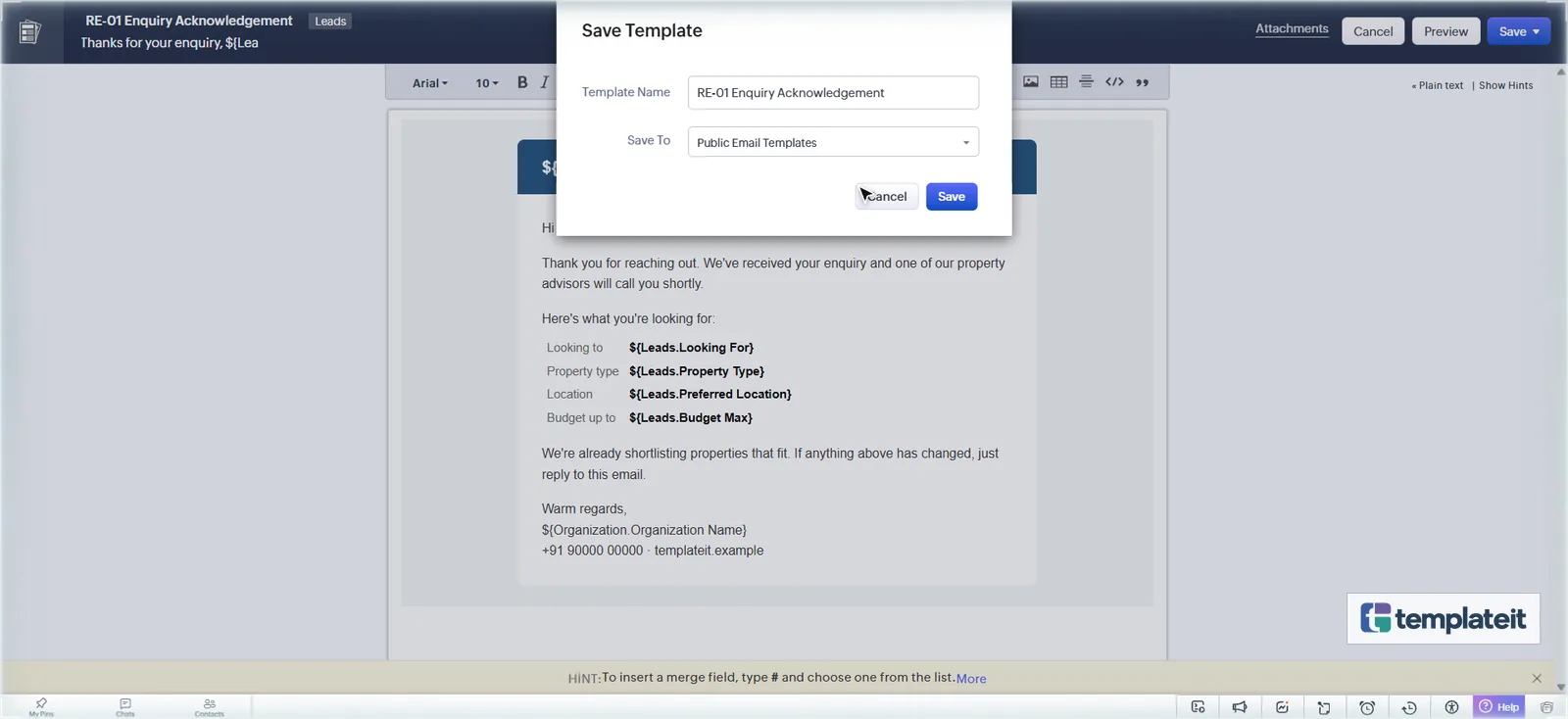
Task: Click the template icon beside the title
Action: (30, 31)
